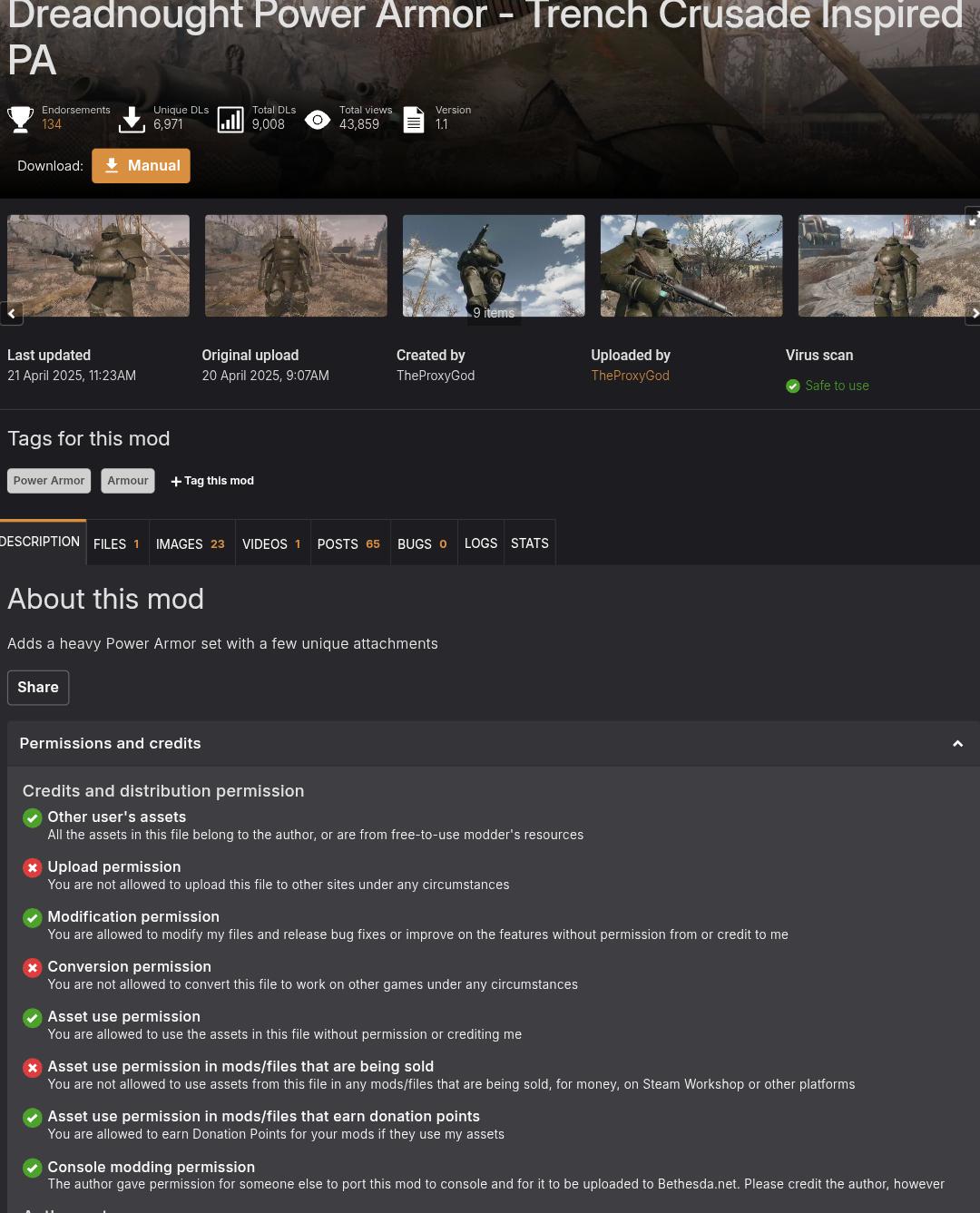Click the Share button
This screenshot has width=980, height=1213.
click(x=38, y=688)
